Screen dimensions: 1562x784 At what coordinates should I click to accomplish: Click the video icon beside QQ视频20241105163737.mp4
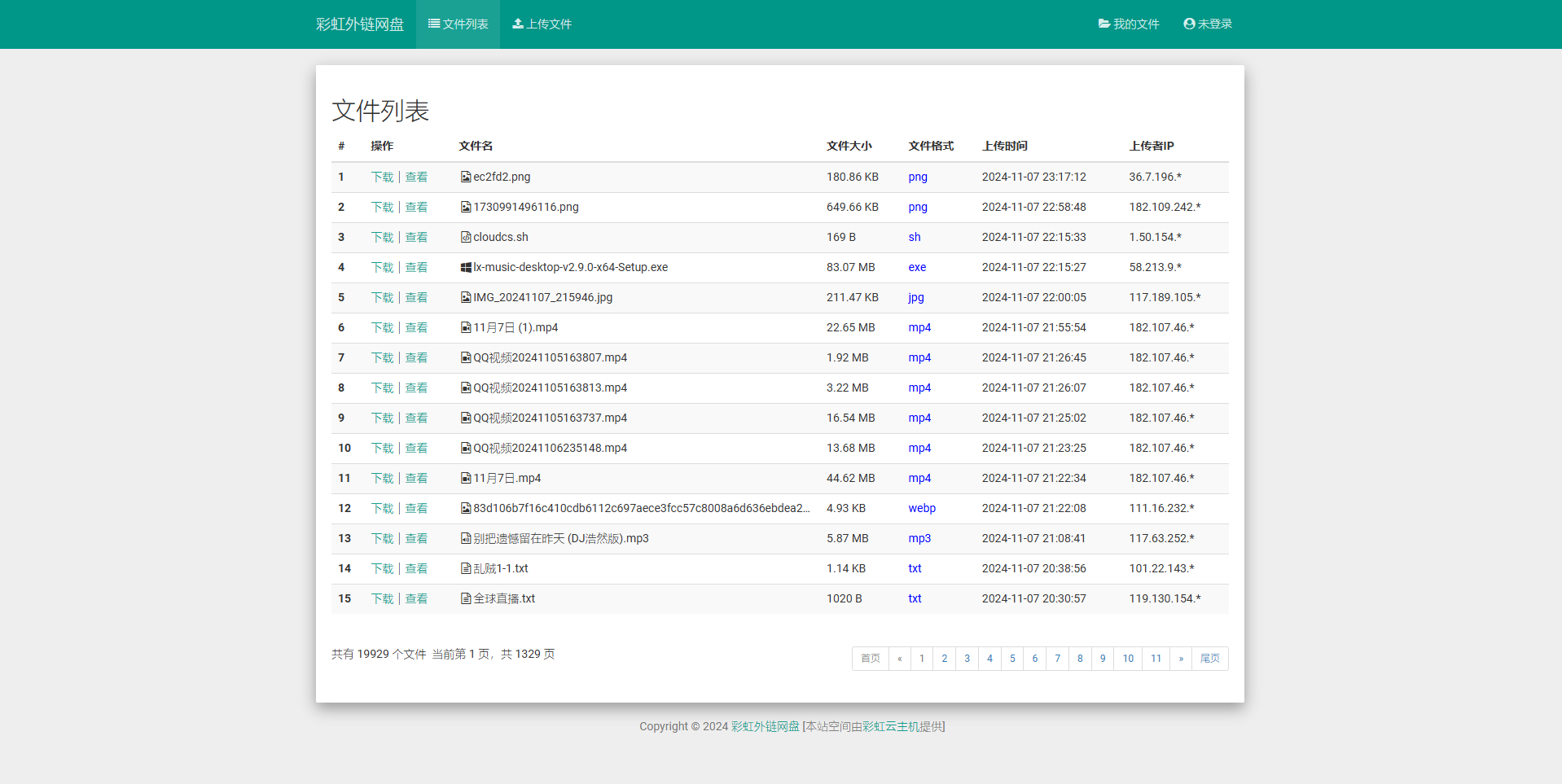tap(466, 418)
